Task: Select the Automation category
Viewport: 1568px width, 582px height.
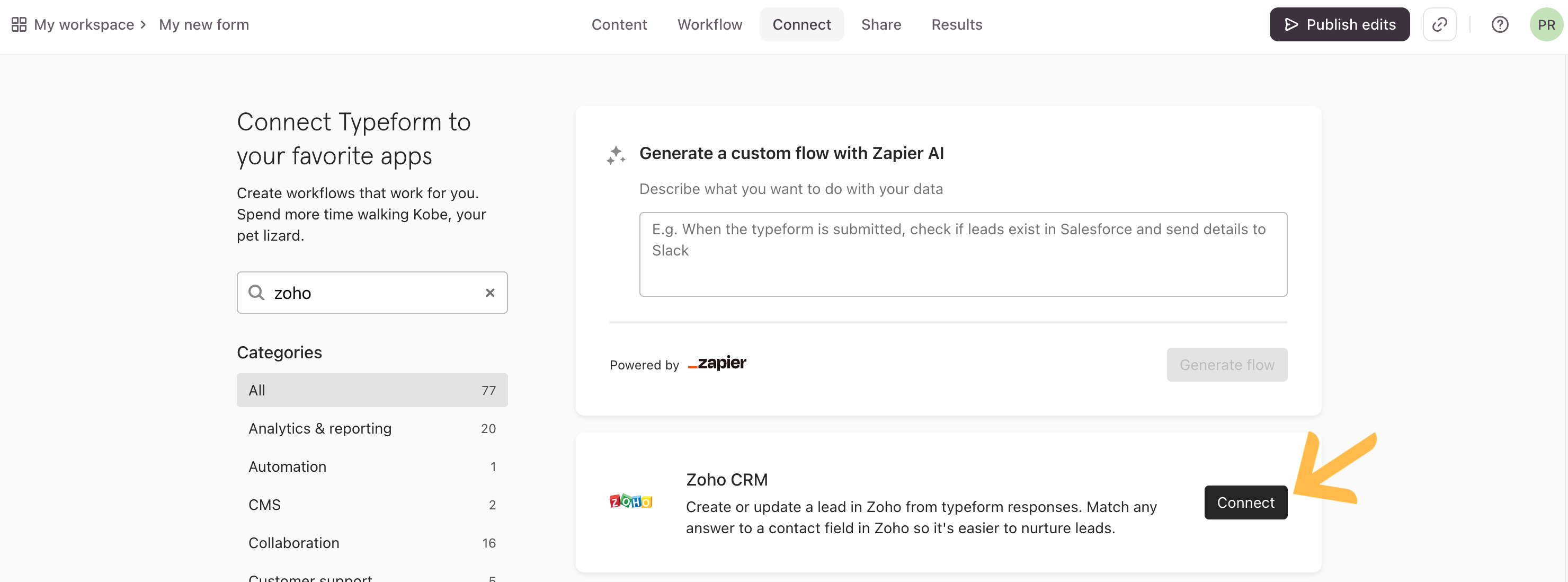Action: point(372,466)
